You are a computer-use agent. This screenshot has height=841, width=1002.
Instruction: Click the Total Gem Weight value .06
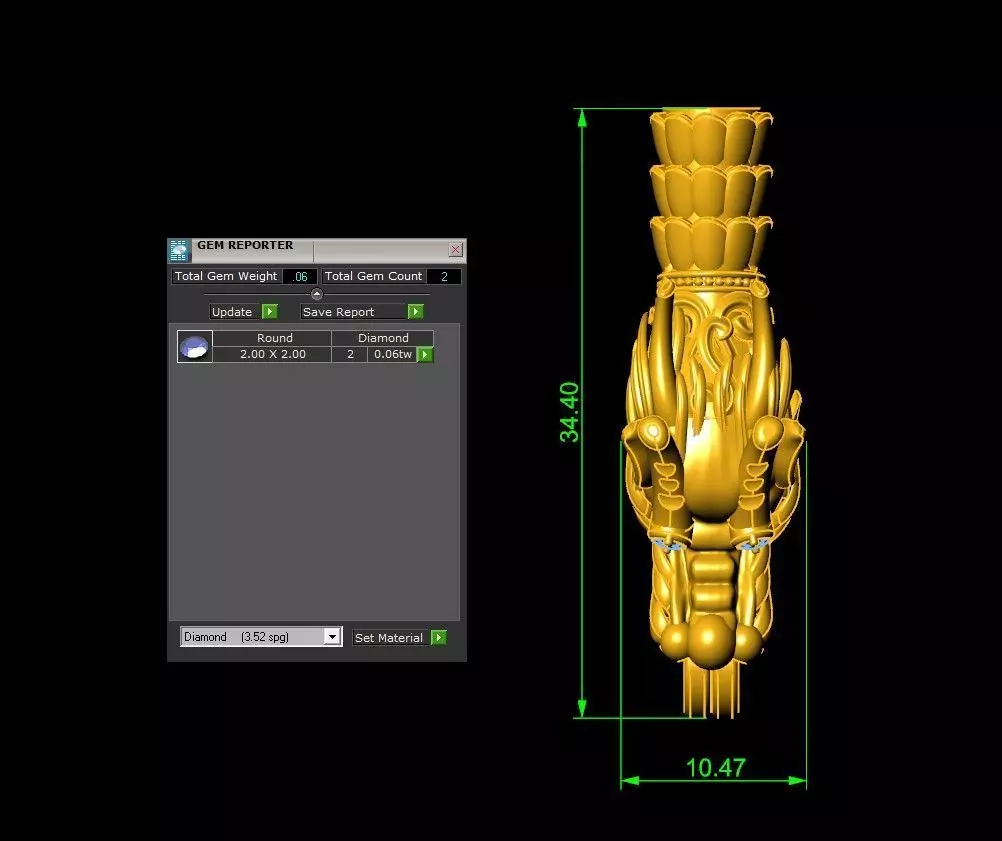coord(300,277)
